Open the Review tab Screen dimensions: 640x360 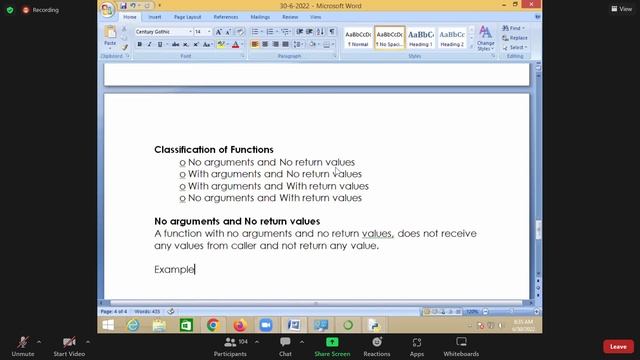pos(290,17)
